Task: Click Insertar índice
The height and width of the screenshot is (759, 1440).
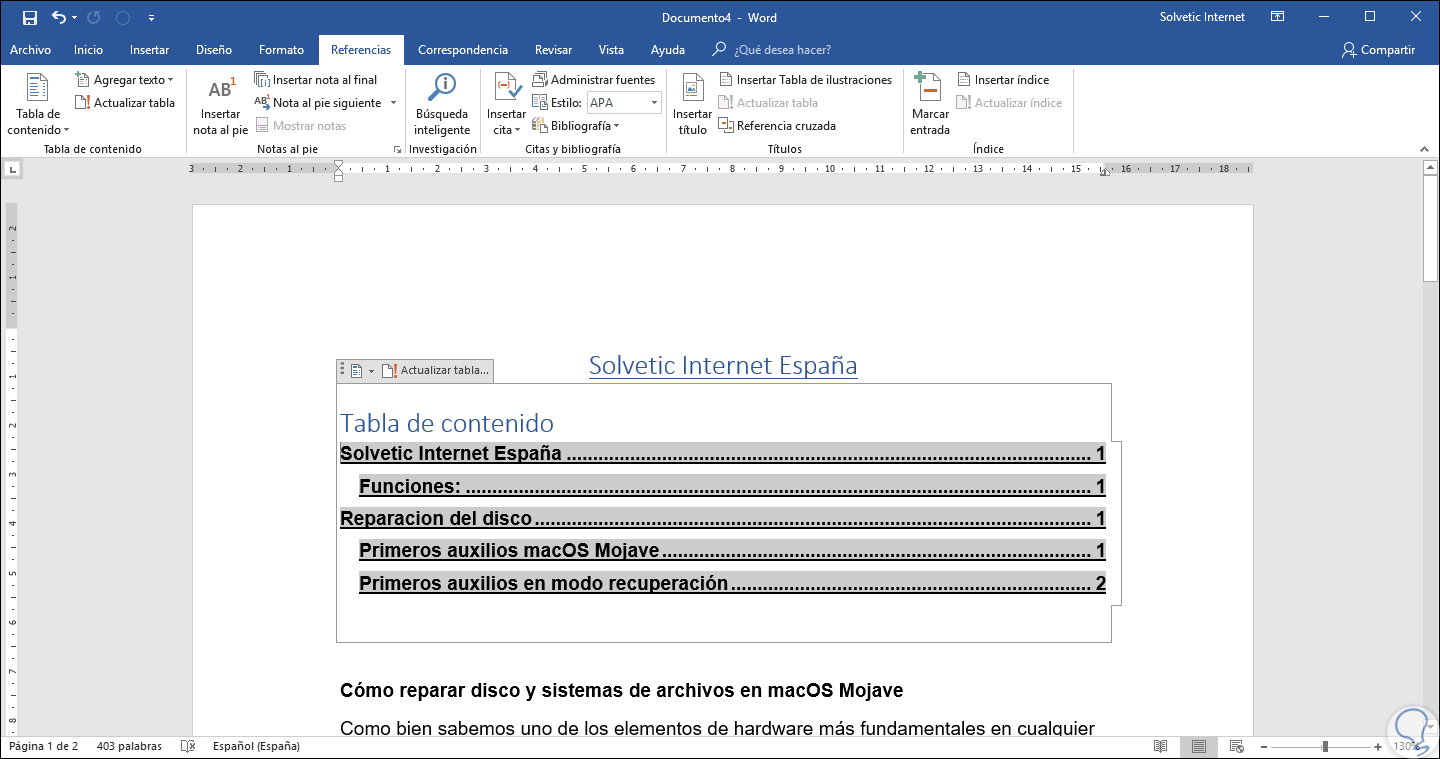Action: click(x=1002, y=80)
